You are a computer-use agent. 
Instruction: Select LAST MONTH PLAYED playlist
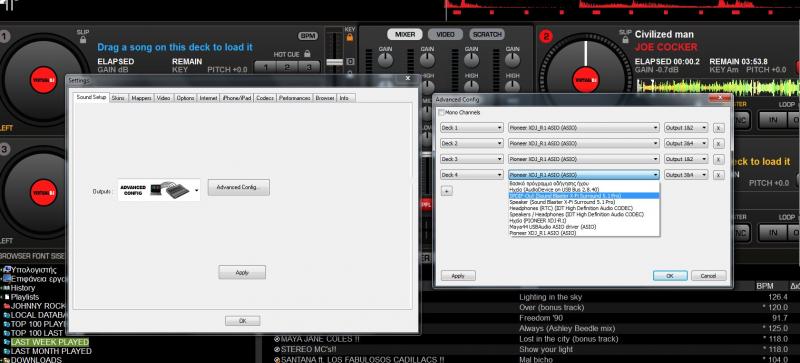coord(51,351)
